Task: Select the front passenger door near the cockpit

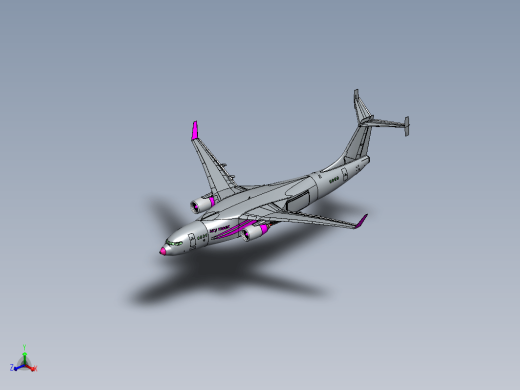Action: coord(192,241)
